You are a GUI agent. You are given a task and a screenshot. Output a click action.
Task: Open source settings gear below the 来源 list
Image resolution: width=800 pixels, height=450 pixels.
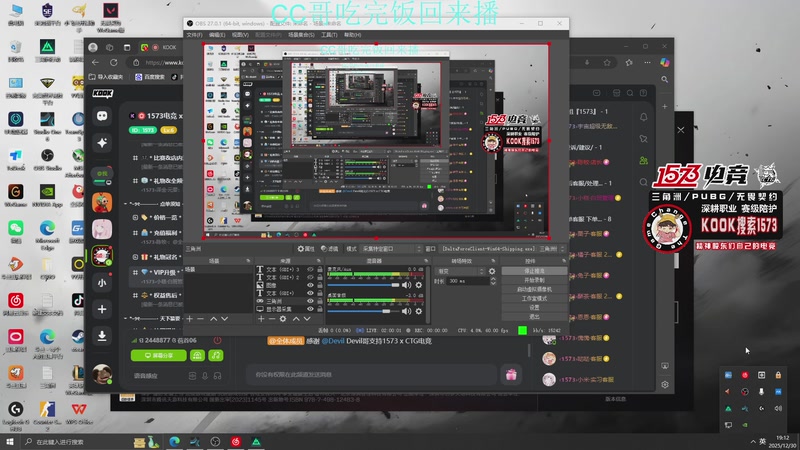283,319
